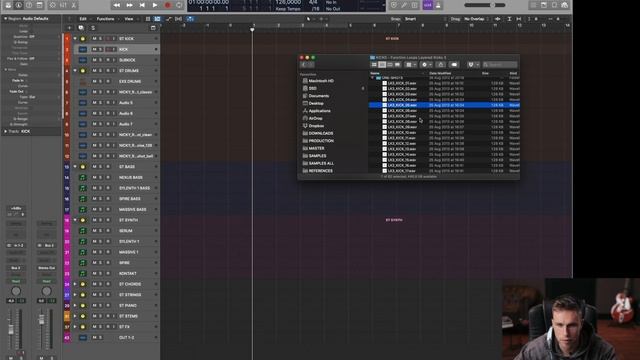The image size is (640, 360).
Task: Click the Rewind transport button
Action: (x=117, y=5)
